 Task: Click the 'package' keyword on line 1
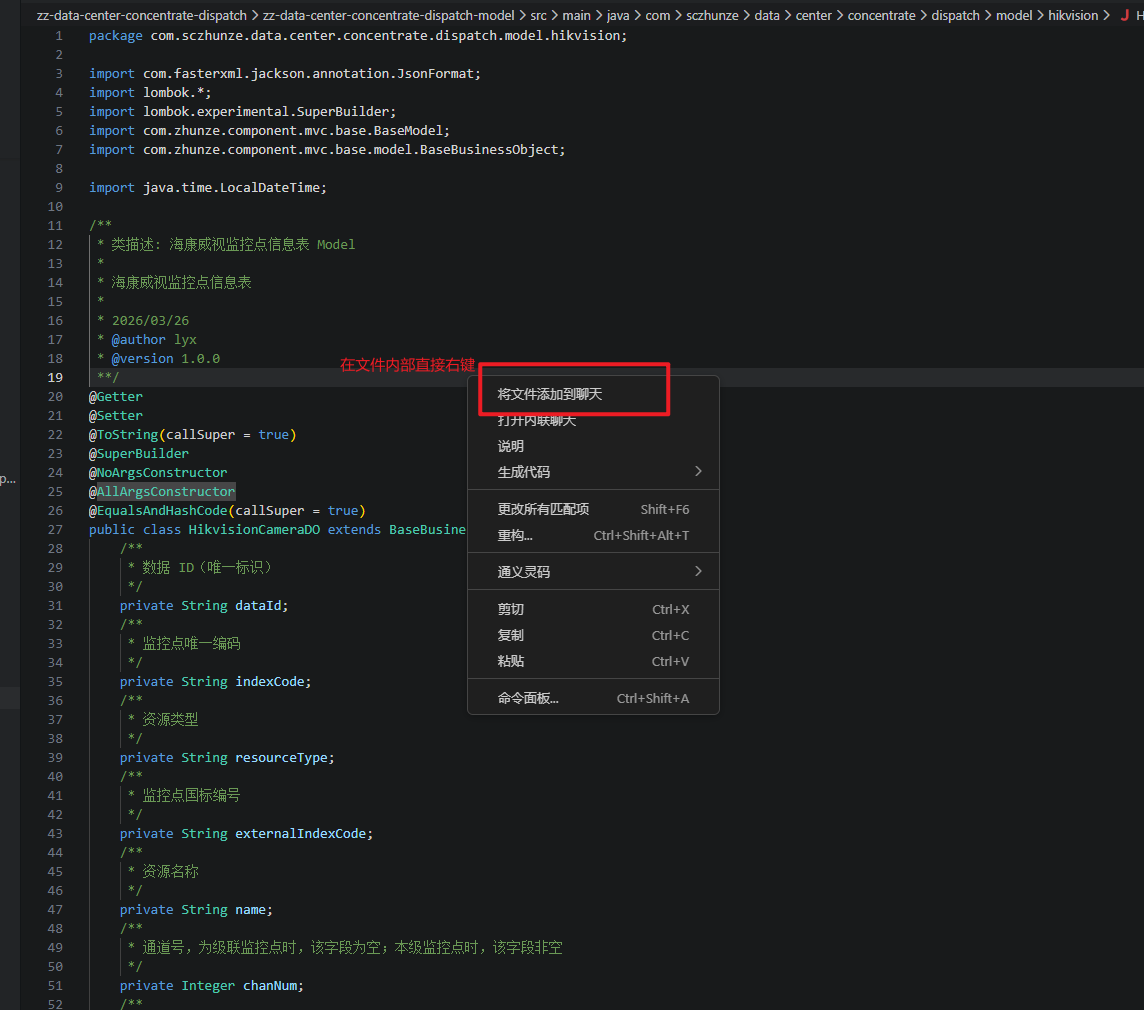(x=115, y=36)
